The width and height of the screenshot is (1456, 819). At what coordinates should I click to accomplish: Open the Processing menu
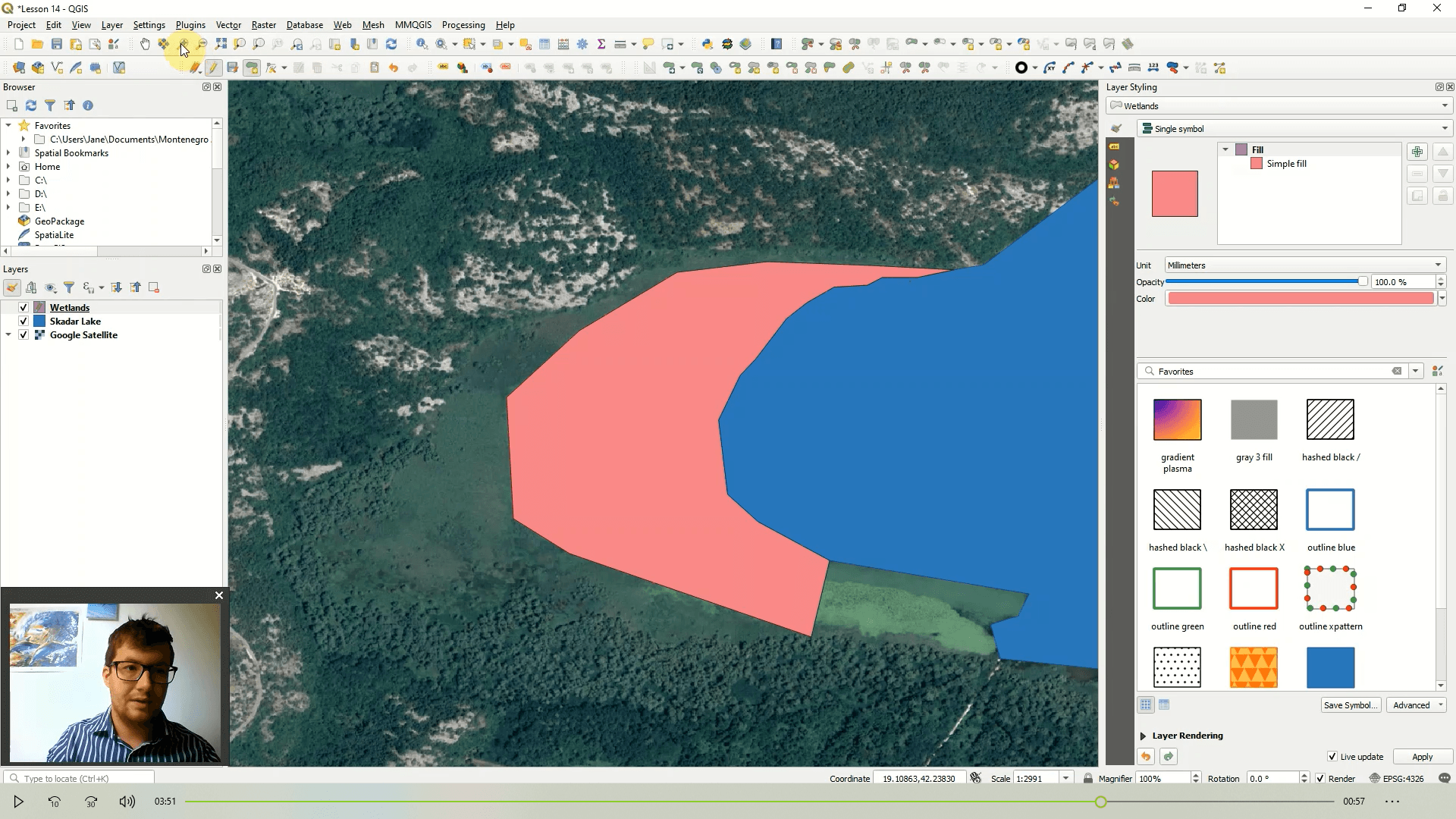click(x=463, y=25)
